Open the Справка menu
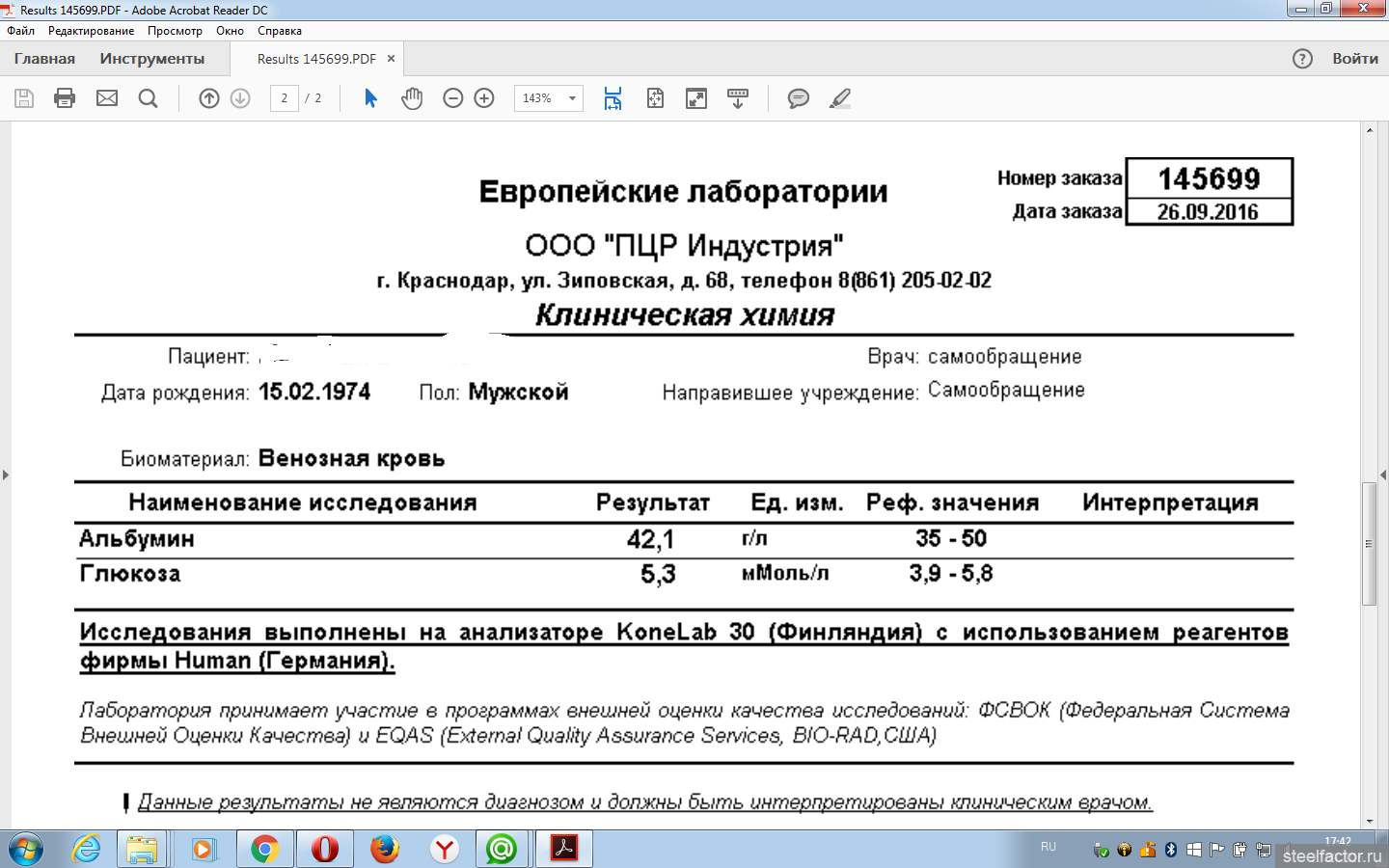This screenshot has width=1389, height=868. point(280,31)
